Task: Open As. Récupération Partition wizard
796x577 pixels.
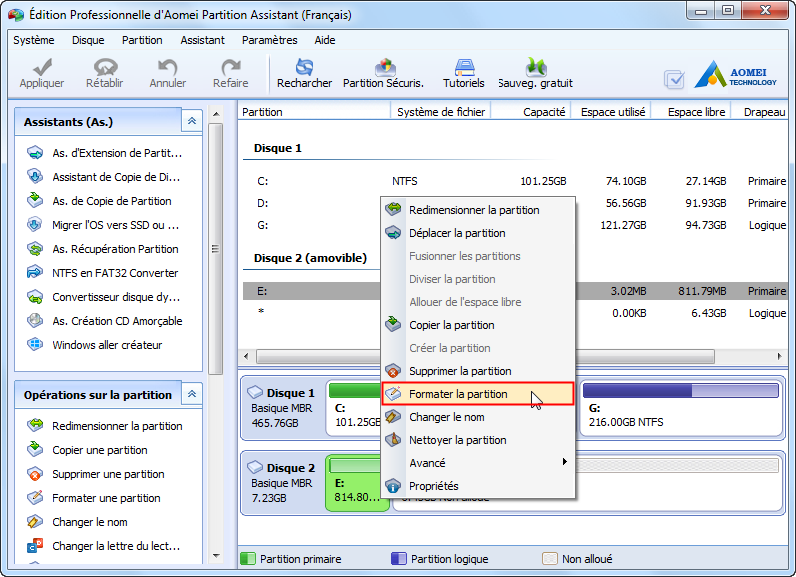Action: [x=103, y=249]
